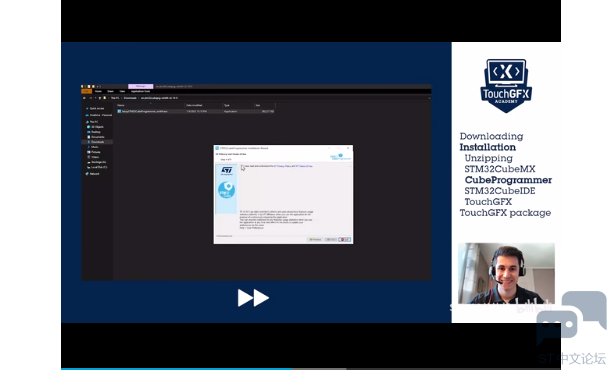Open Pictures folder in sidebar
This screenshot has height=374, width=615.
click(95, 152)
